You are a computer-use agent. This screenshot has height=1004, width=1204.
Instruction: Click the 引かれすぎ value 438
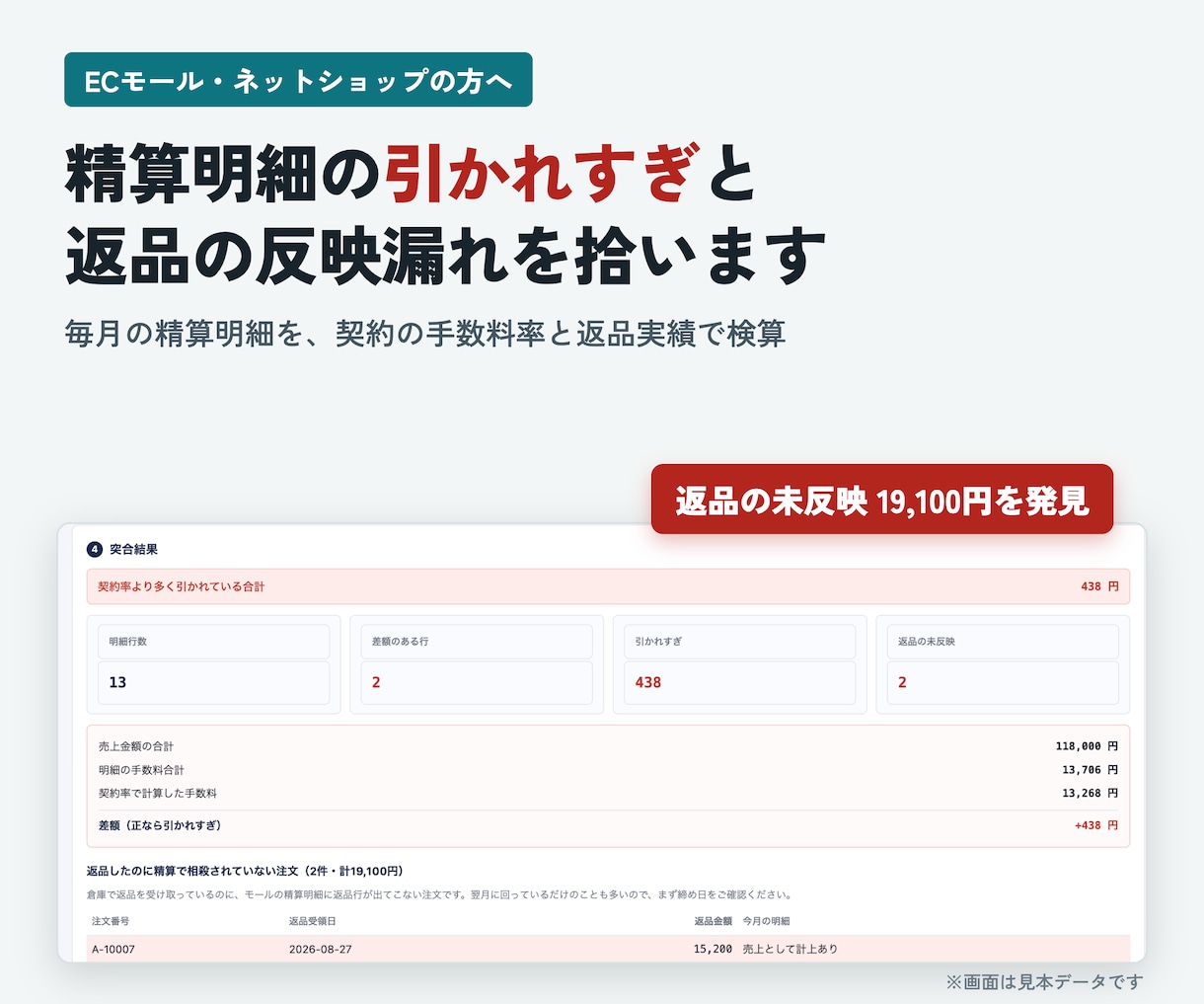[648, 682]
